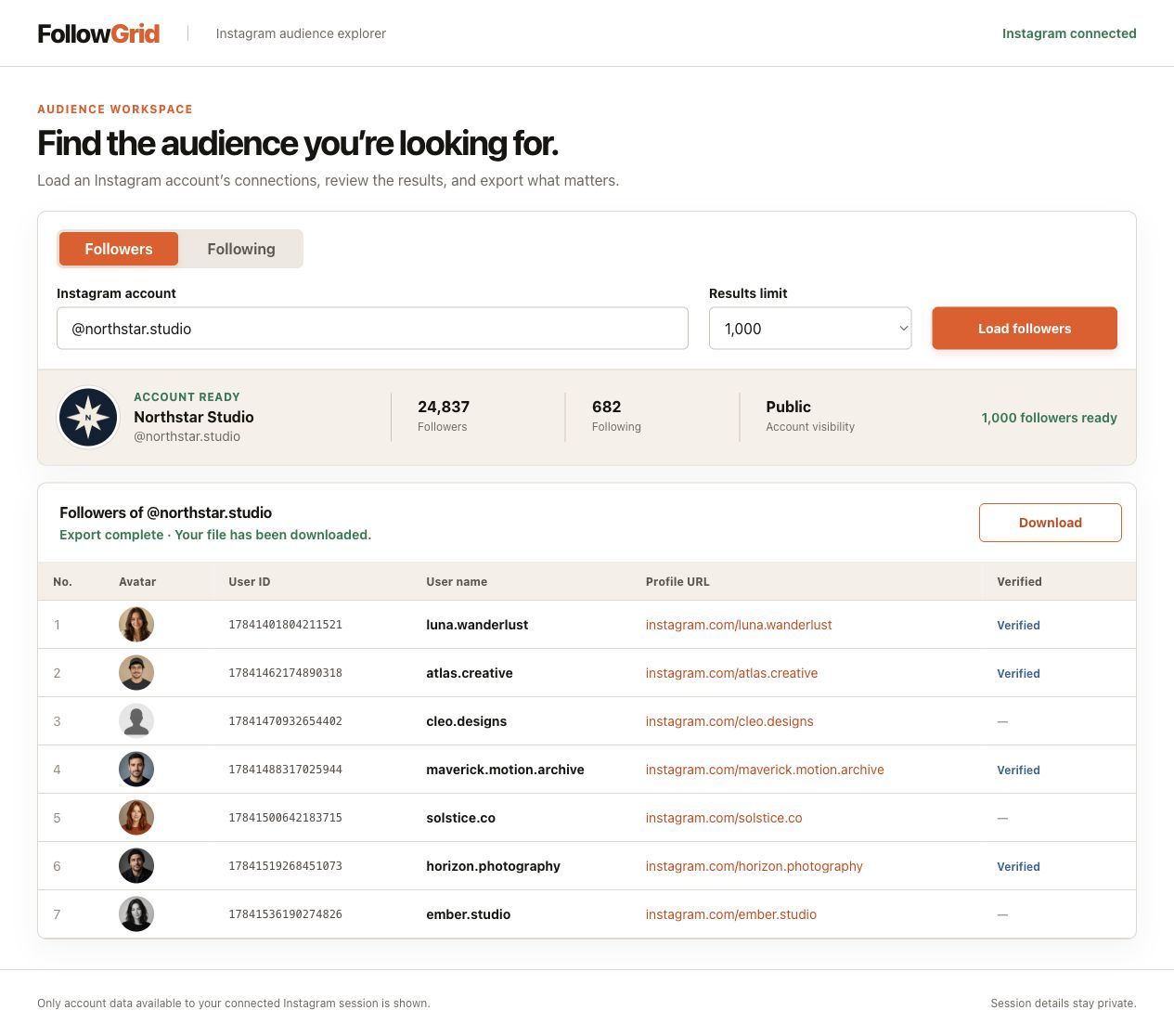1174x1036 pixels.
Task: Click atlas.creative's avatar photo
Action: (136, 673)
